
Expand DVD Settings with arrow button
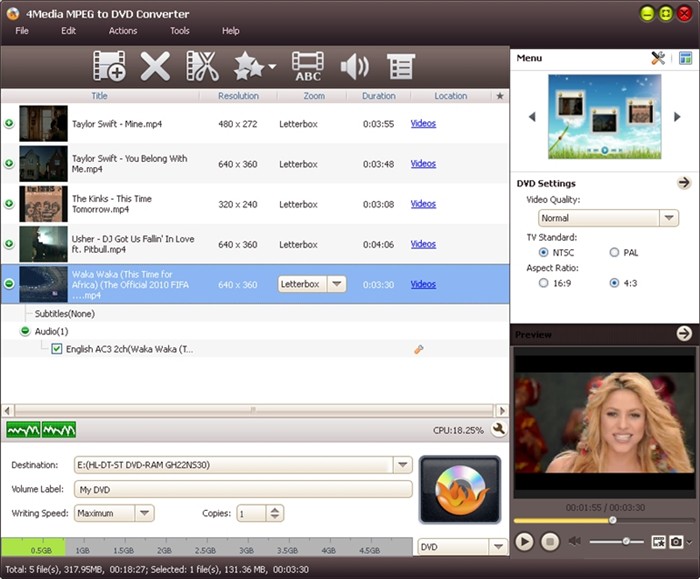pos(683,183)
